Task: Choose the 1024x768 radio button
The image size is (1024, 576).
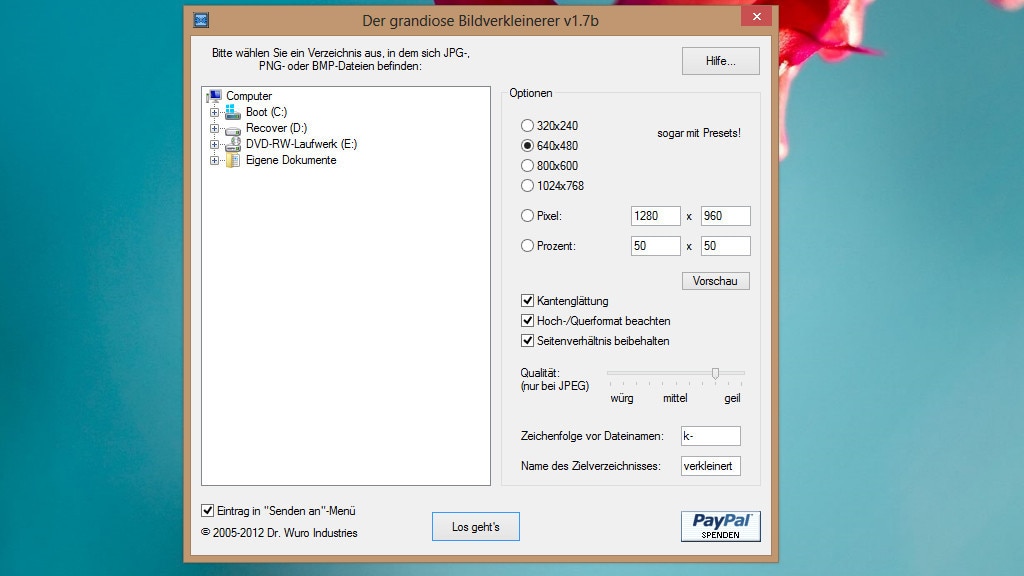Action: click(528, 186)
